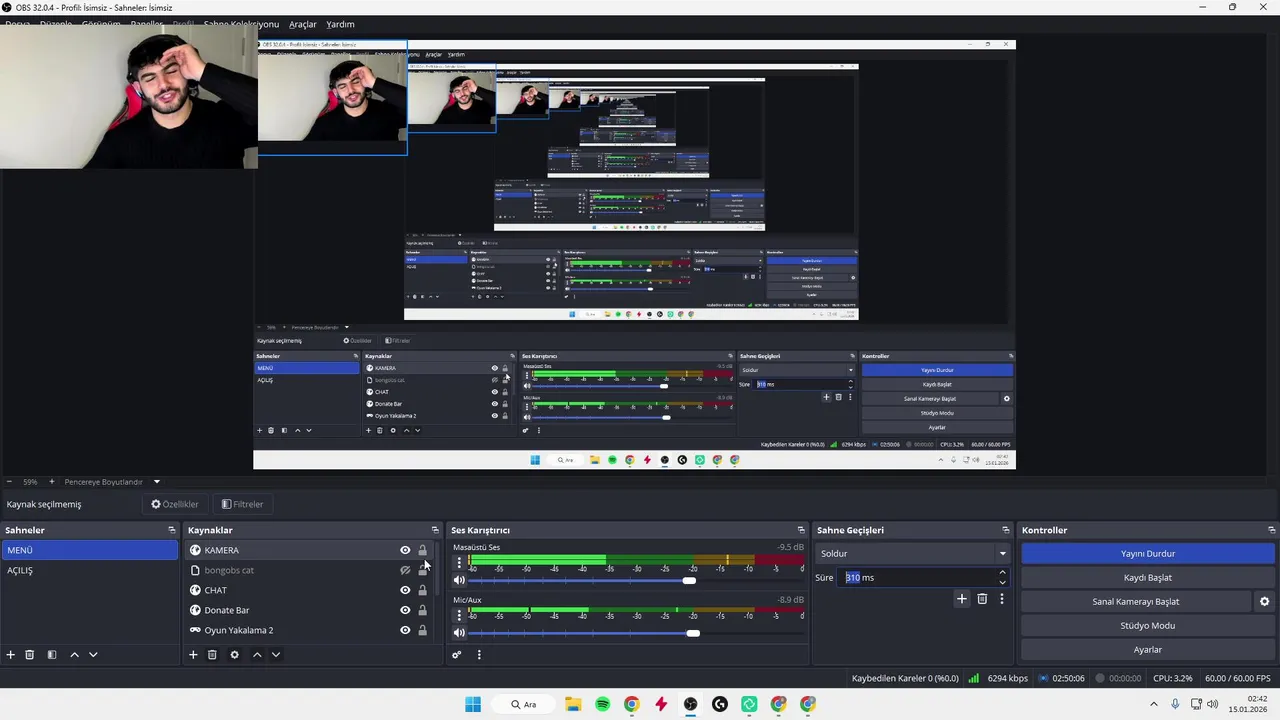Remove selected source with Kaynaklar trash icon
The width and height of the screenshot is (1280, 720).
click(212, 655)
